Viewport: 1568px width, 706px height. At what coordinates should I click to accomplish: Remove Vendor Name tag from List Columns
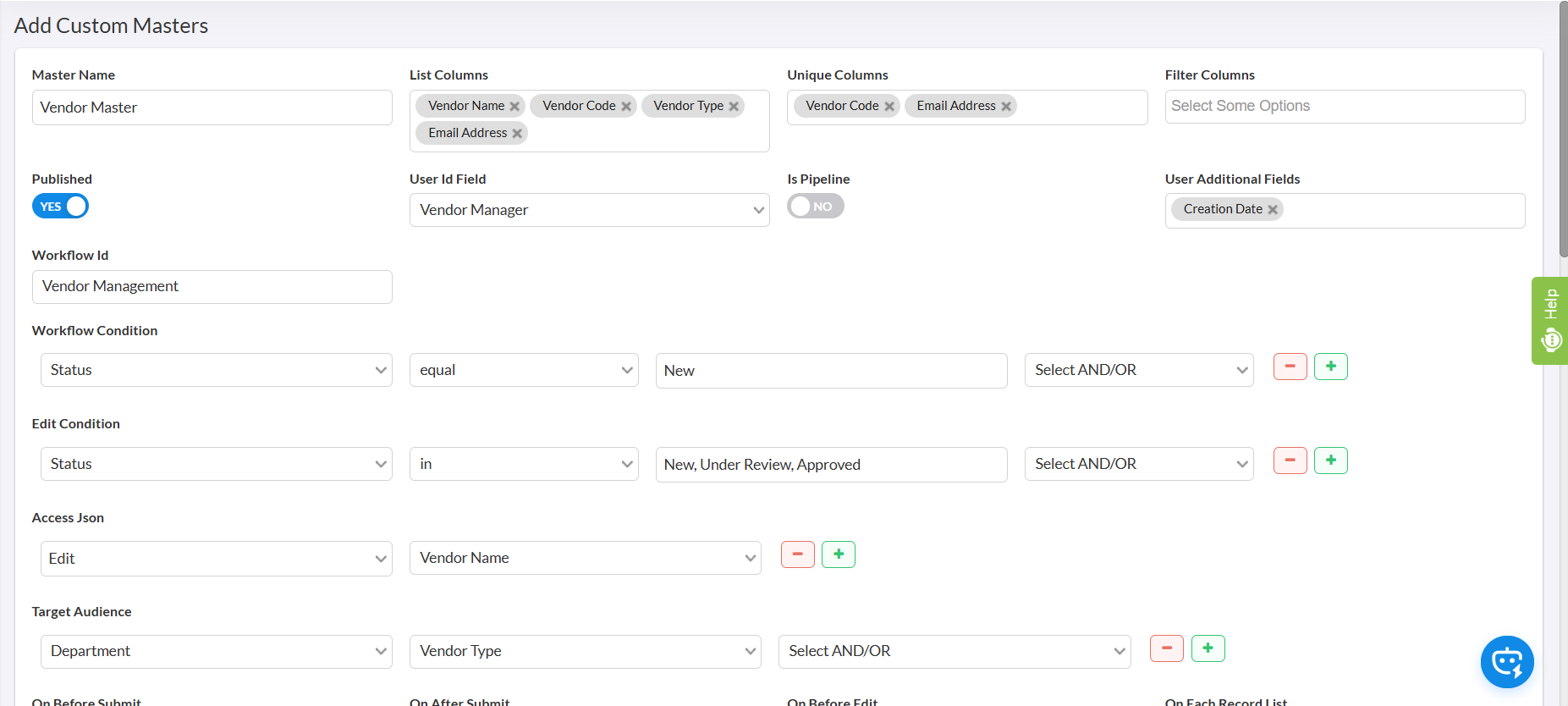point(514,107)
